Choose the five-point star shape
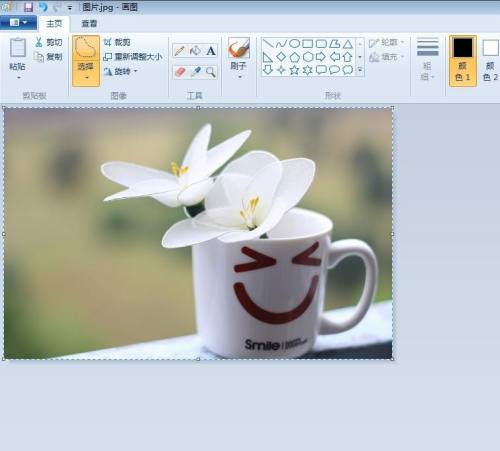This screenshot has width=500, height=451. (294, 70)
